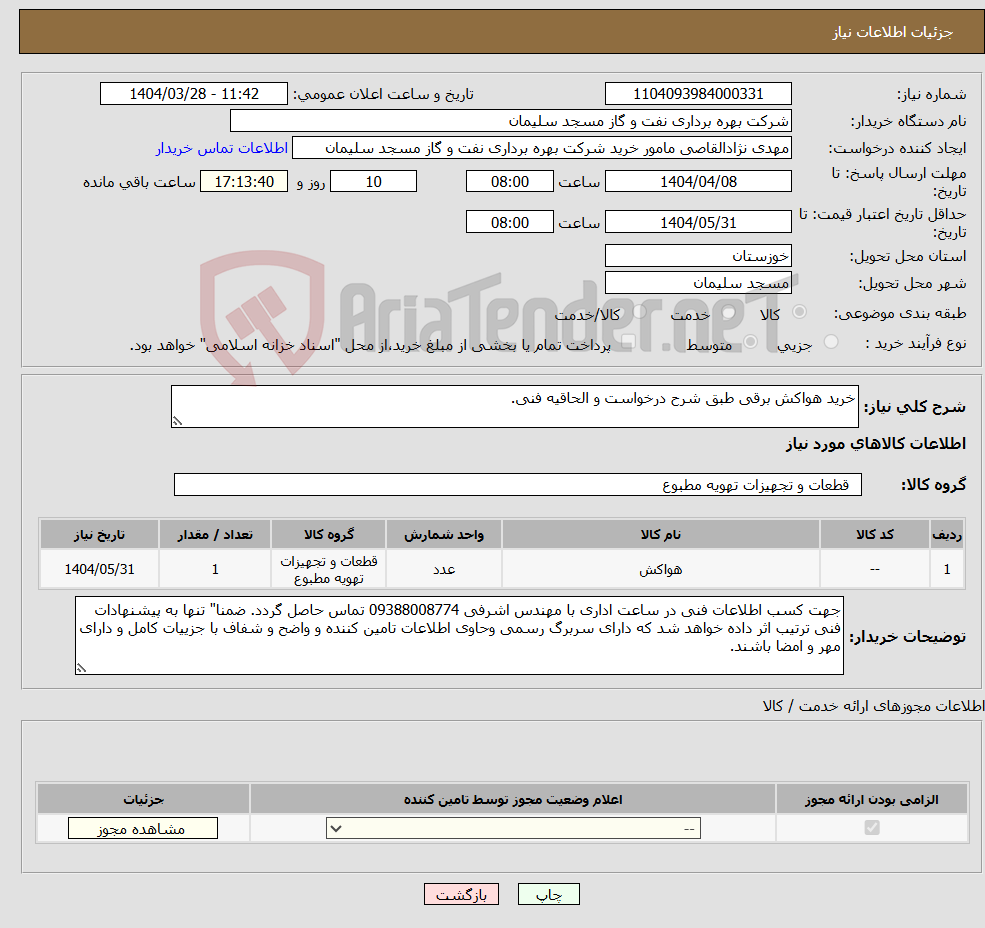This screenshot has height=928, width=985.
Task: Select the کالا radio button
Action: pos(800,312)
